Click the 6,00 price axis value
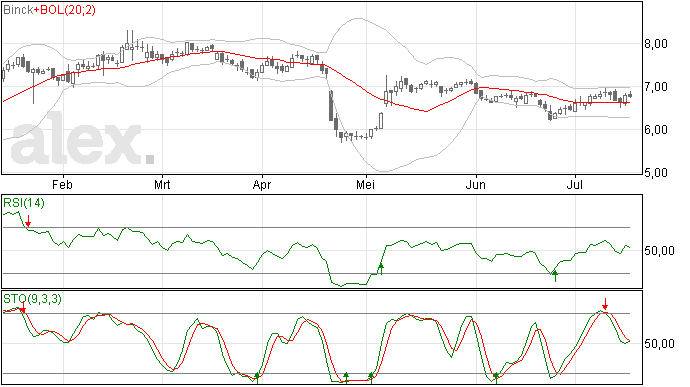This screenshot has width=690, height=387. [x=656, y=130]
